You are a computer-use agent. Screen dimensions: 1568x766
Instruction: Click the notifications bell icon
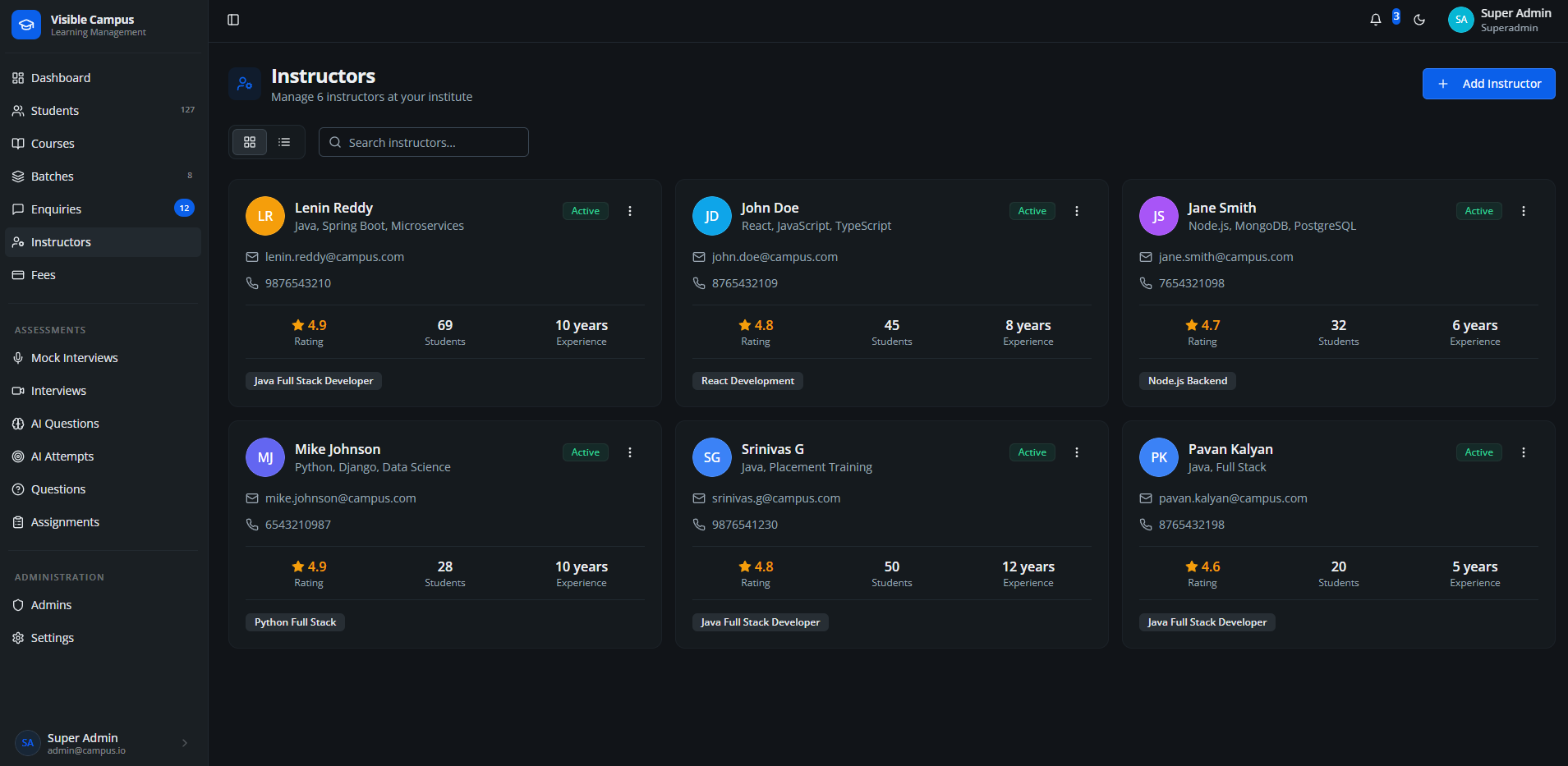click(1375, 19)
